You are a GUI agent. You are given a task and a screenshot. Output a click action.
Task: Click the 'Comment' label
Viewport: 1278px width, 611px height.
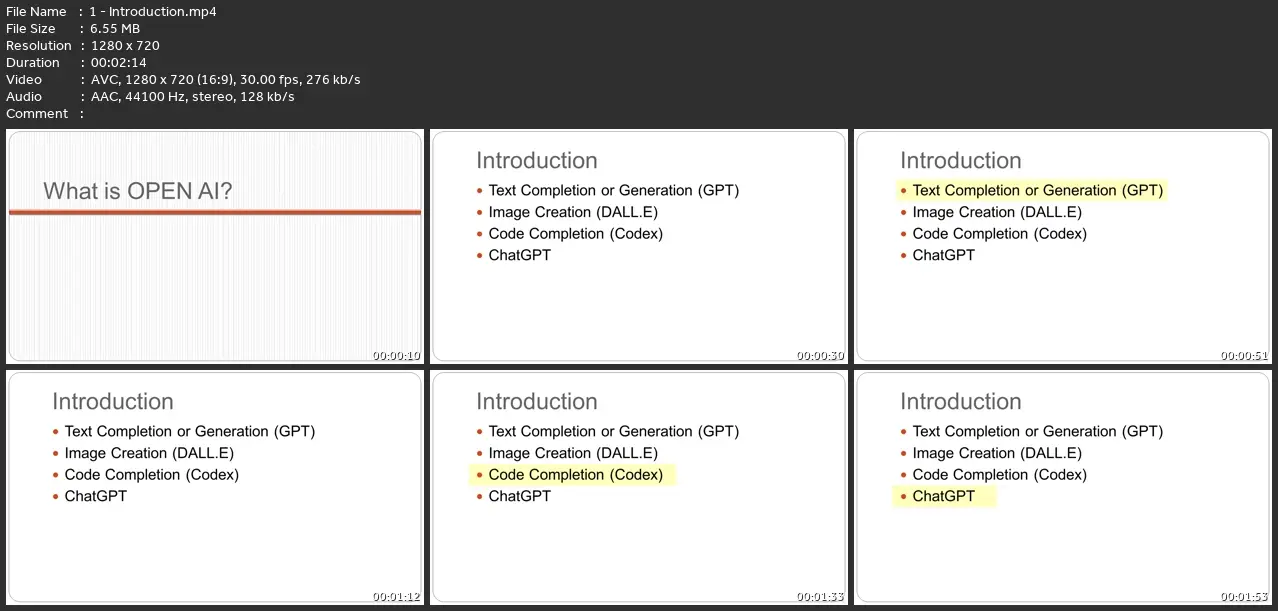click(37, 114)
